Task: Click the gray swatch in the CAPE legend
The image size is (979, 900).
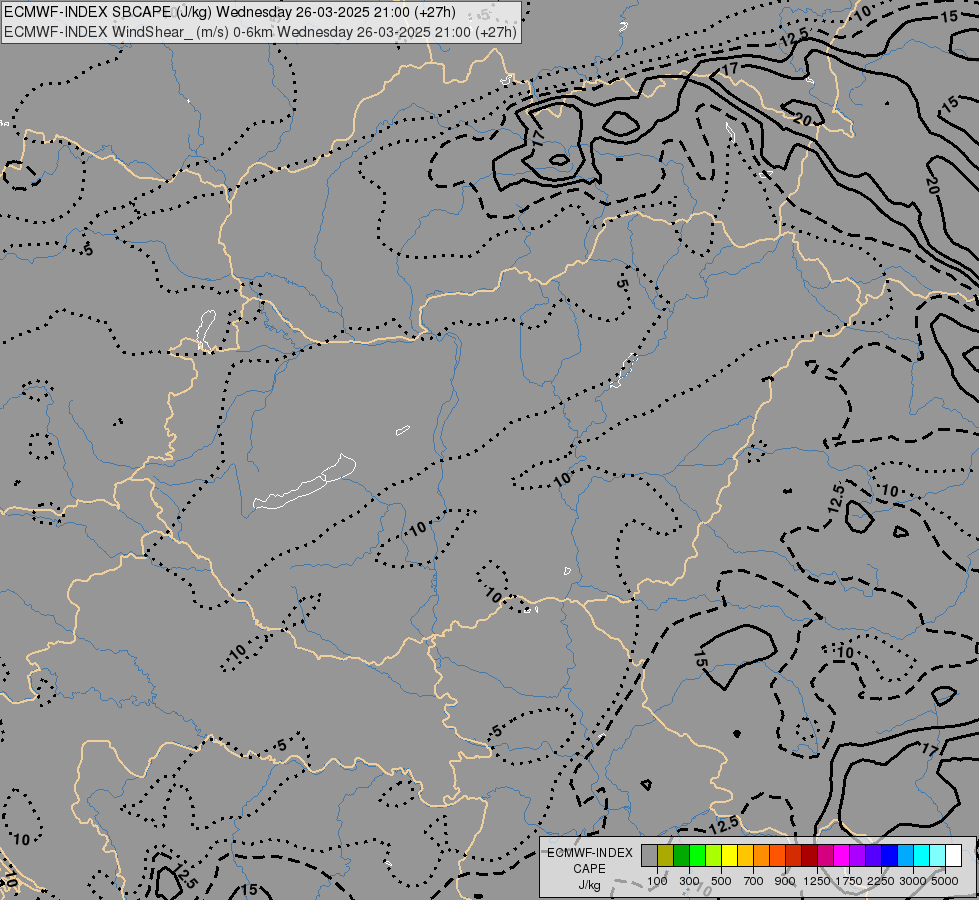Action: coord(649,855)
